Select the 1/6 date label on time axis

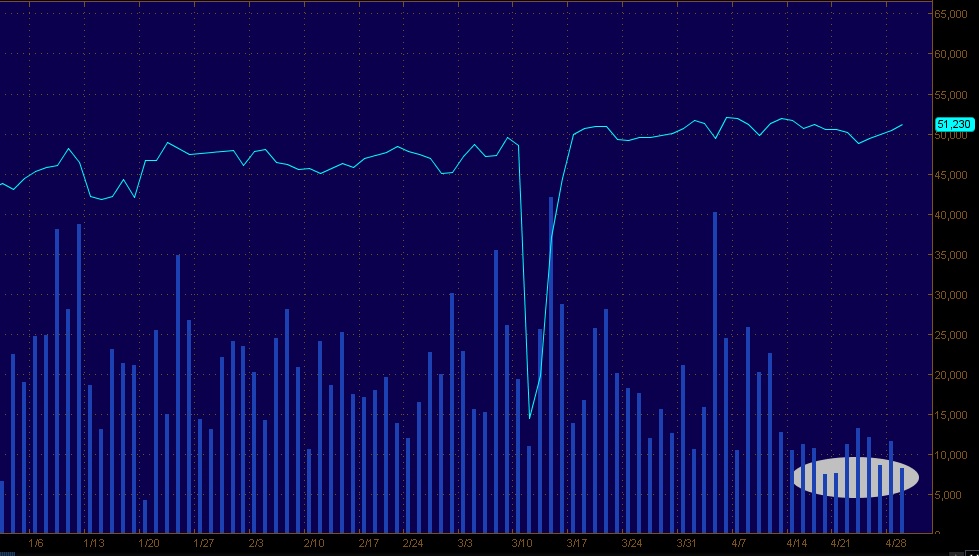(x=37, y=544)
